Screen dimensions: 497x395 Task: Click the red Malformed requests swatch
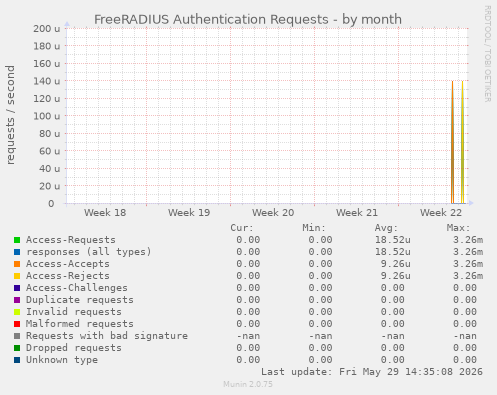click(17, 324)
